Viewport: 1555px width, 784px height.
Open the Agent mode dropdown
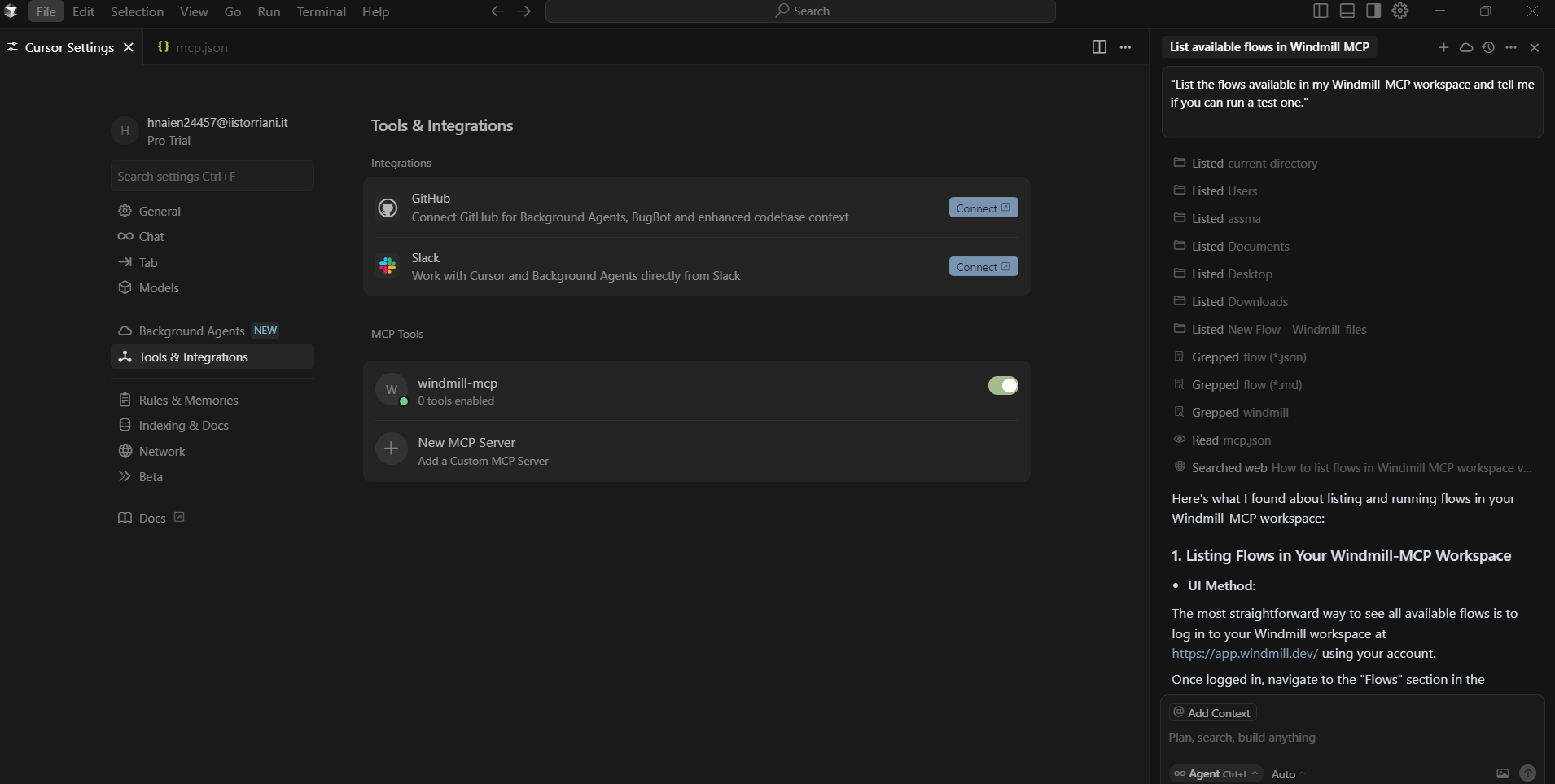coord(1216,773)
